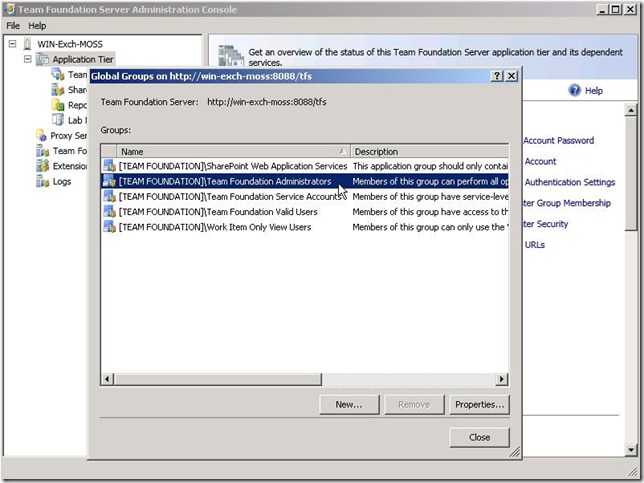This screenshot has width=644, height=483.
Task: Open the Help menu
Action: click(x=37, y=26)
